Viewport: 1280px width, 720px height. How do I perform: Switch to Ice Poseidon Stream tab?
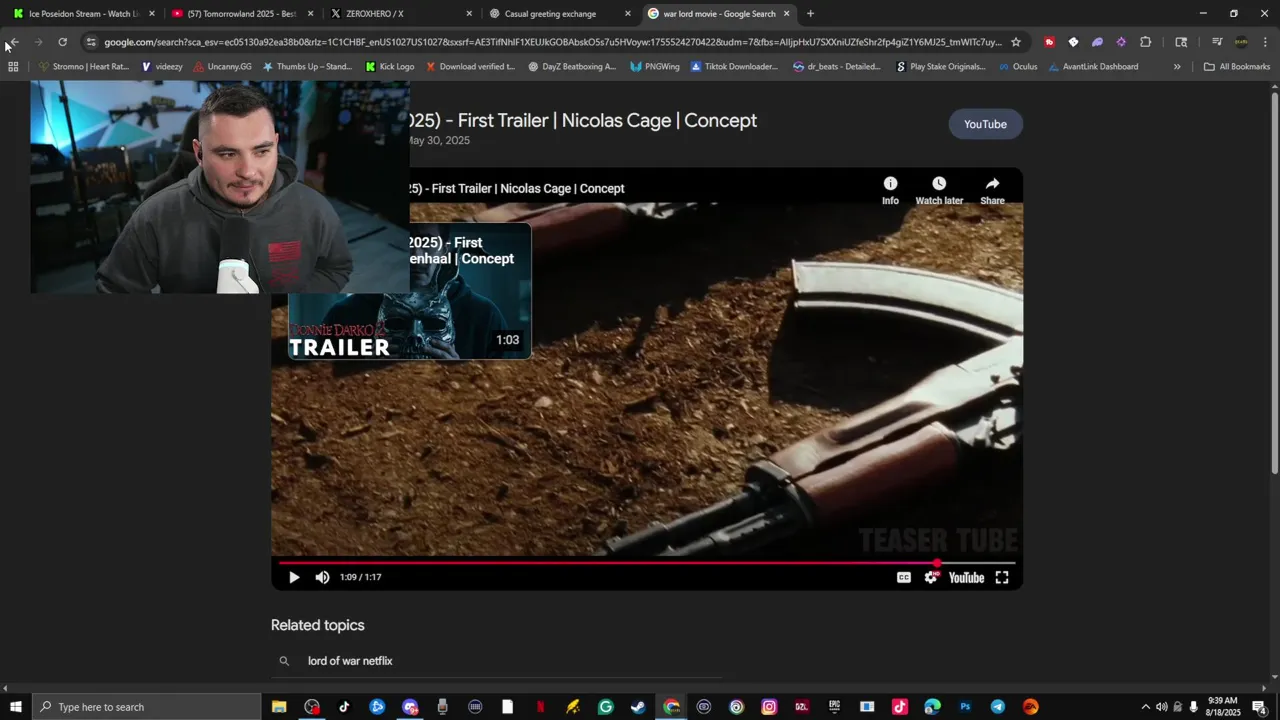click(84, 14)
